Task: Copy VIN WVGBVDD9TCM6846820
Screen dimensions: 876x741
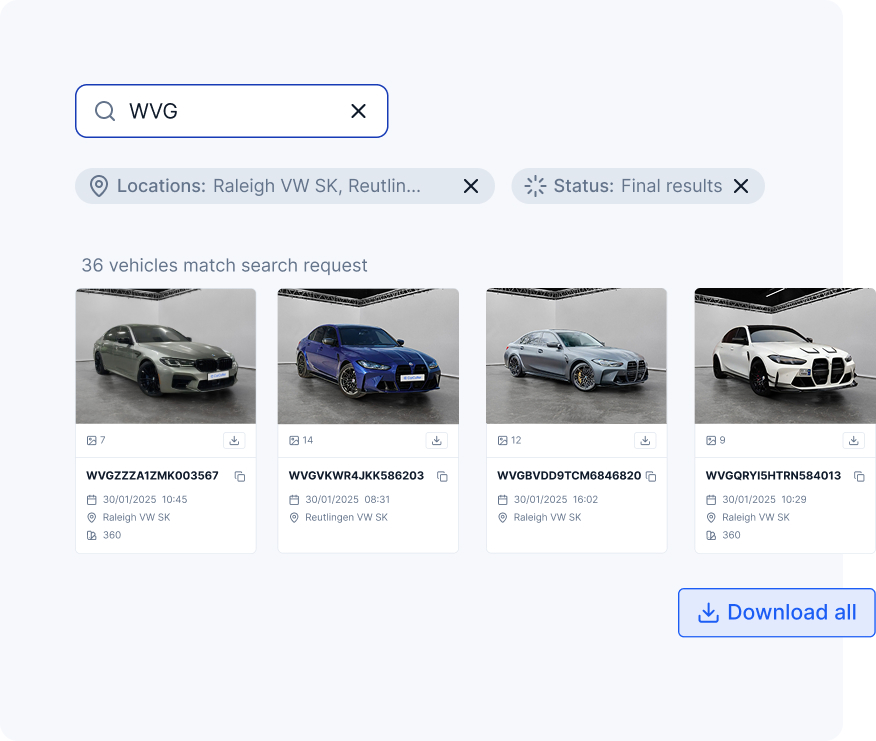Action: [651, 477]
